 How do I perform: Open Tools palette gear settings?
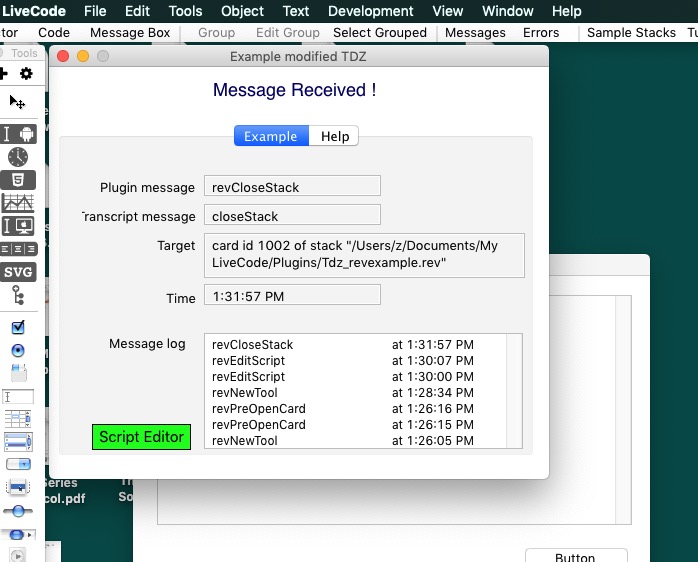point(26,73)
